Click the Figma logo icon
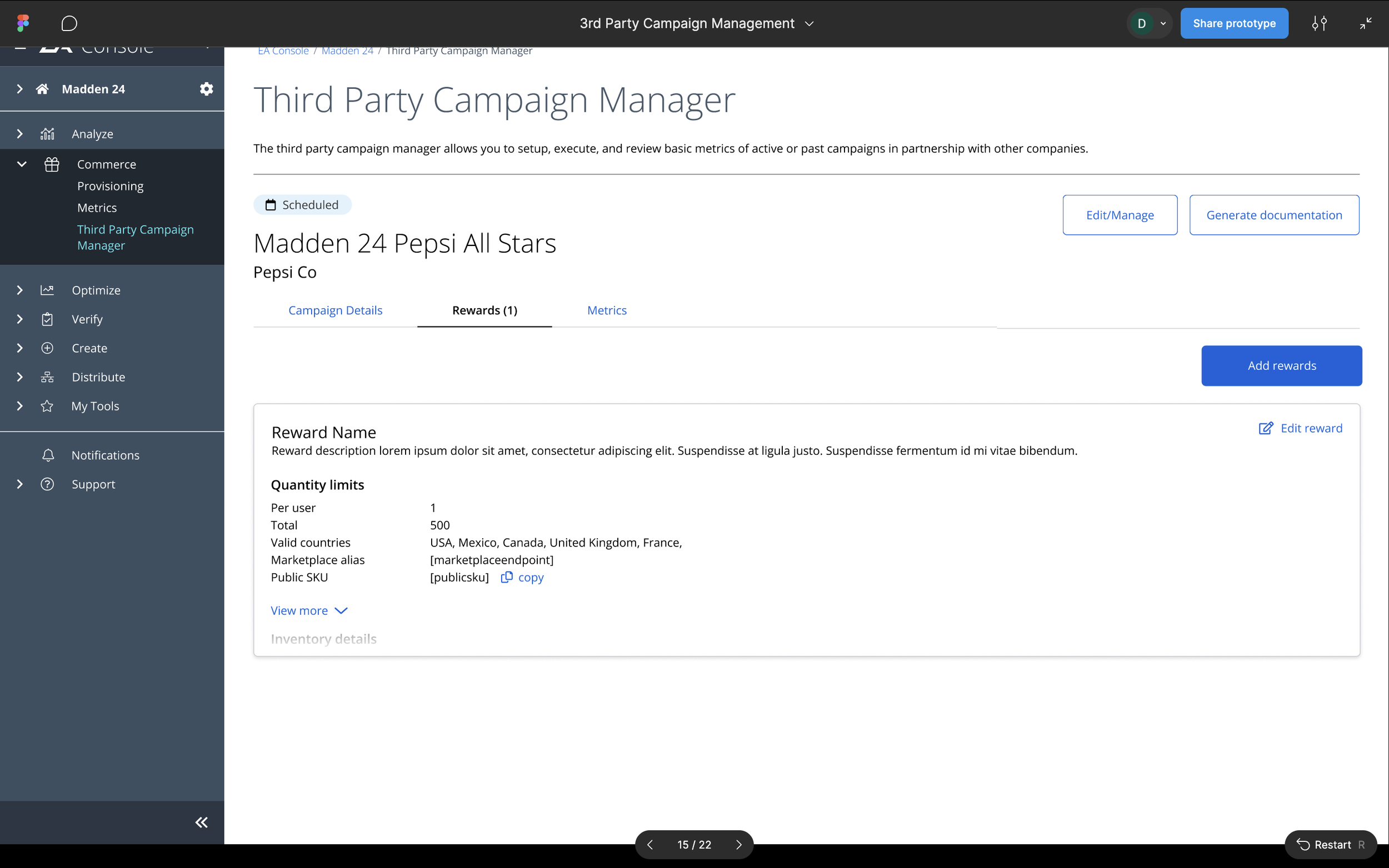Image resolution: width=1389 pixels, height=868 pixels. tap(23, 23)
